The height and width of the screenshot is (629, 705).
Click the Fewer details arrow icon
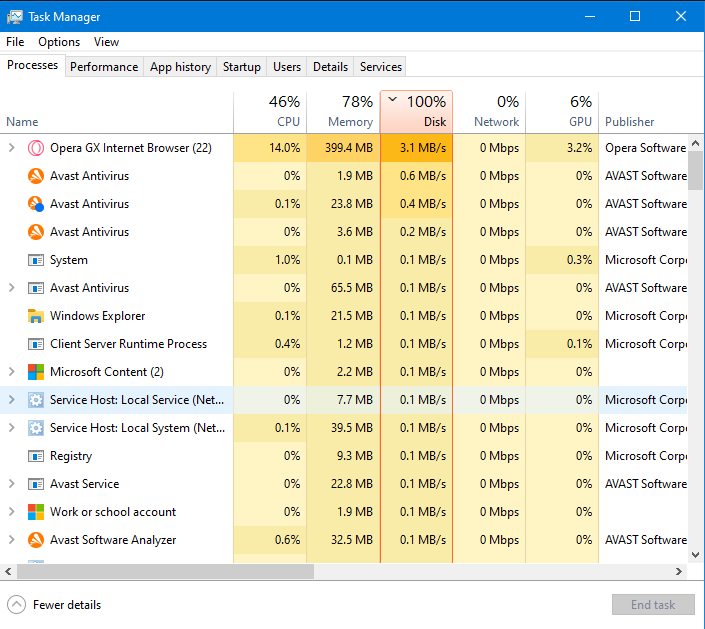(17, 605)
